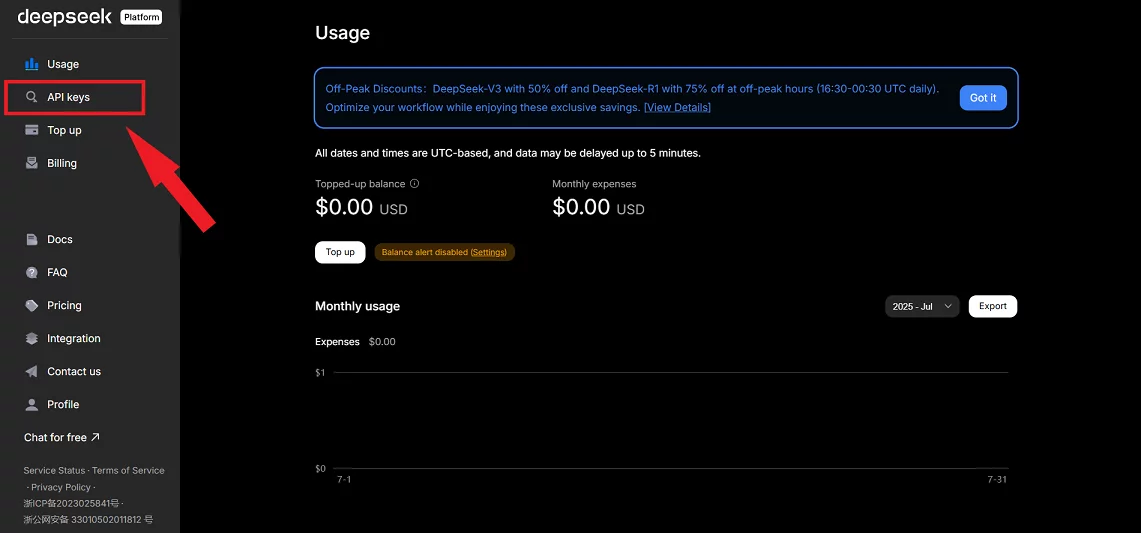Click the Platform badge

(x=141, y=17)
